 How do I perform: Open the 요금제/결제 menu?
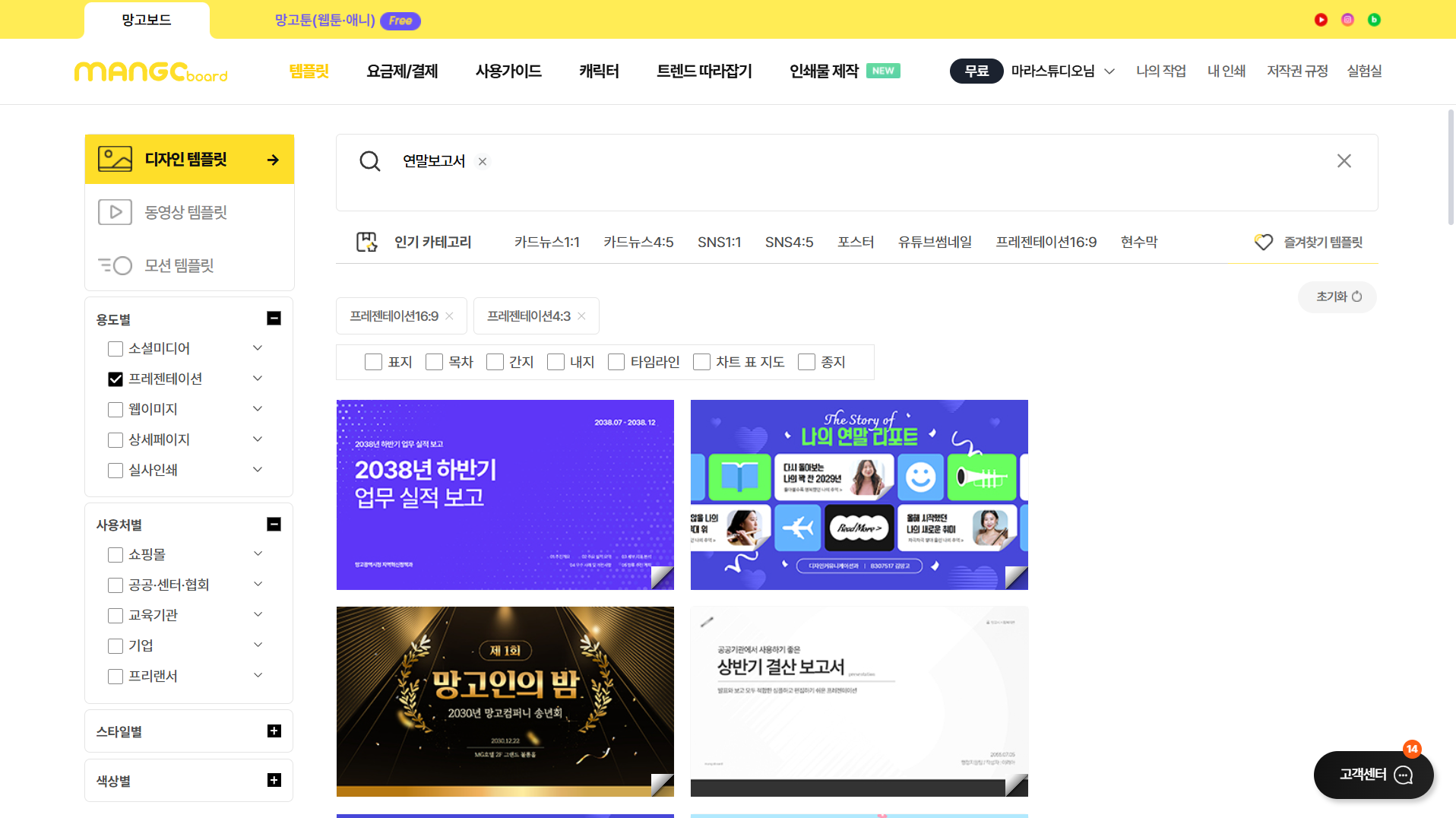[x=402, y=71]
